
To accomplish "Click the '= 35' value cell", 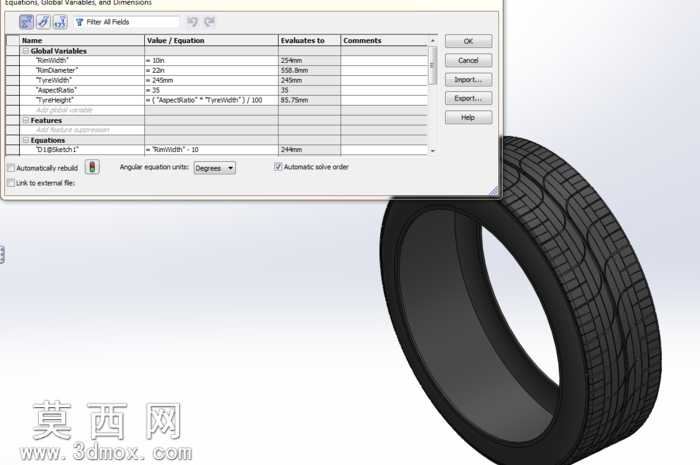I will [x=211, y=90].
